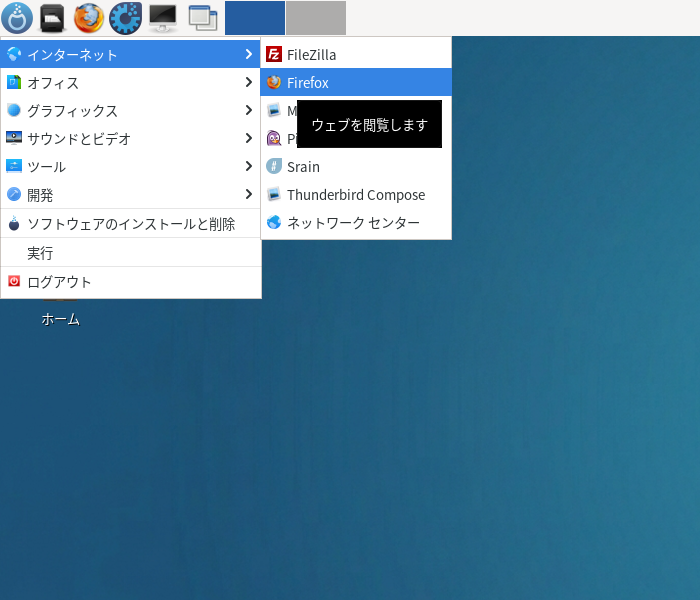Click the Srain hash icon

(274, 166)
